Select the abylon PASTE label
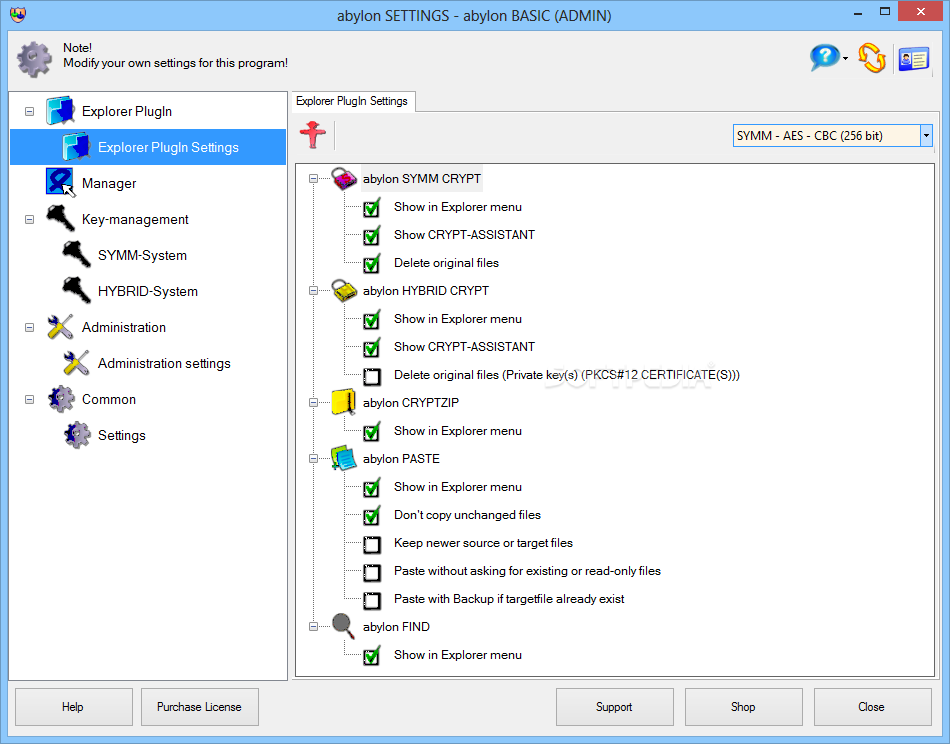Viewport: 950px width, 744px height. (x=401, y=459)
